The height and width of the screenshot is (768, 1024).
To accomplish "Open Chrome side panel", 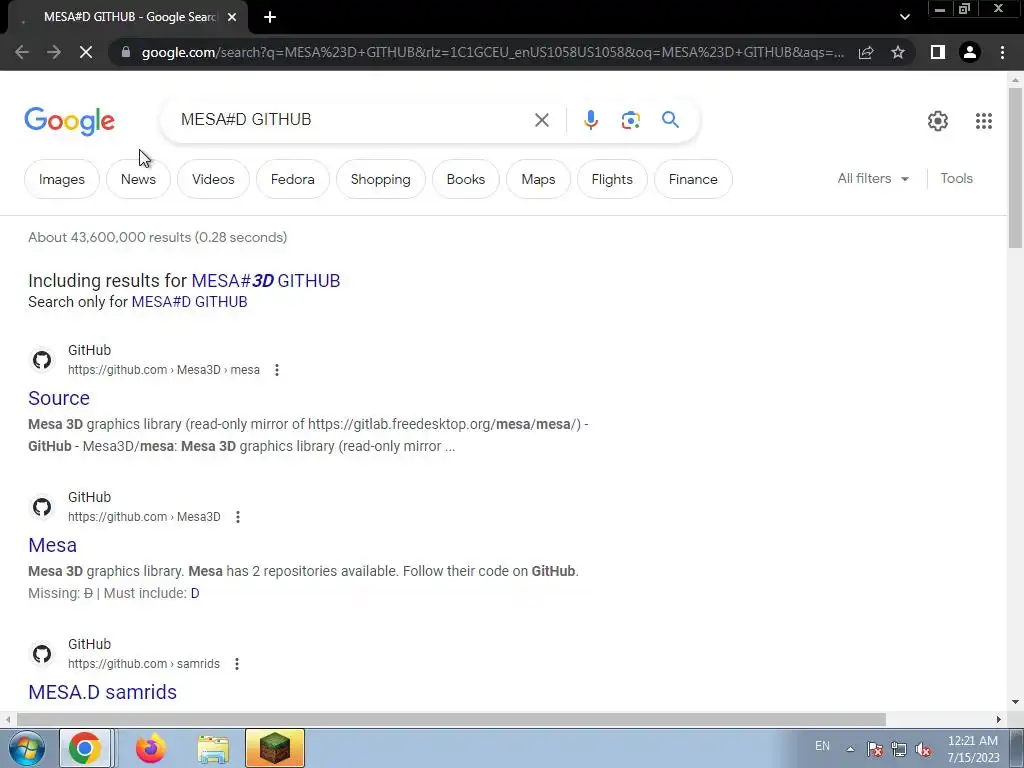I will [x=938, y=52].
